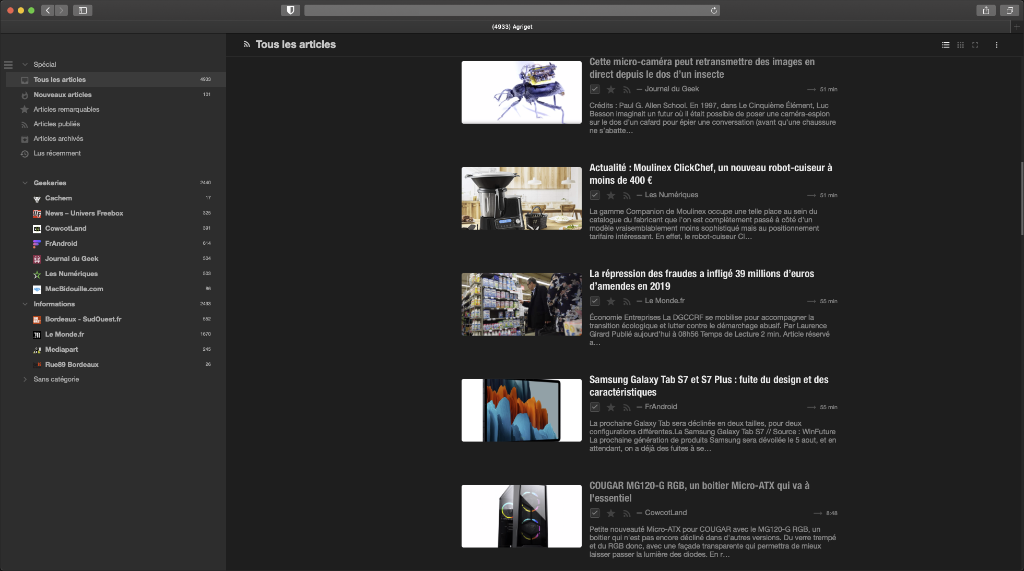Click FrAndroid source link under Samsung article
Image resolution: width=1024 pixels, height=571 pixels.
(661, 406)
